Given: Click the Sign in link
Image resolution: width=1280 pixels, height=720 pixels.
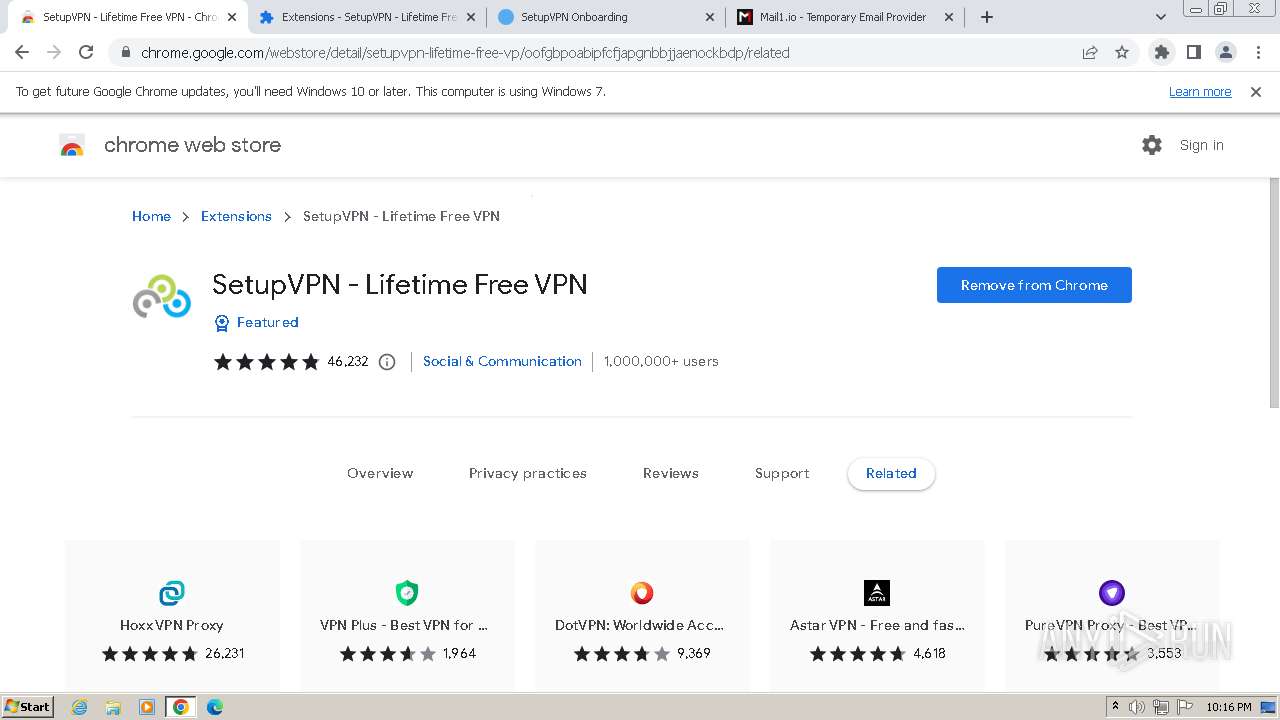Looking at the screenshot, I should click(1201, 145).
